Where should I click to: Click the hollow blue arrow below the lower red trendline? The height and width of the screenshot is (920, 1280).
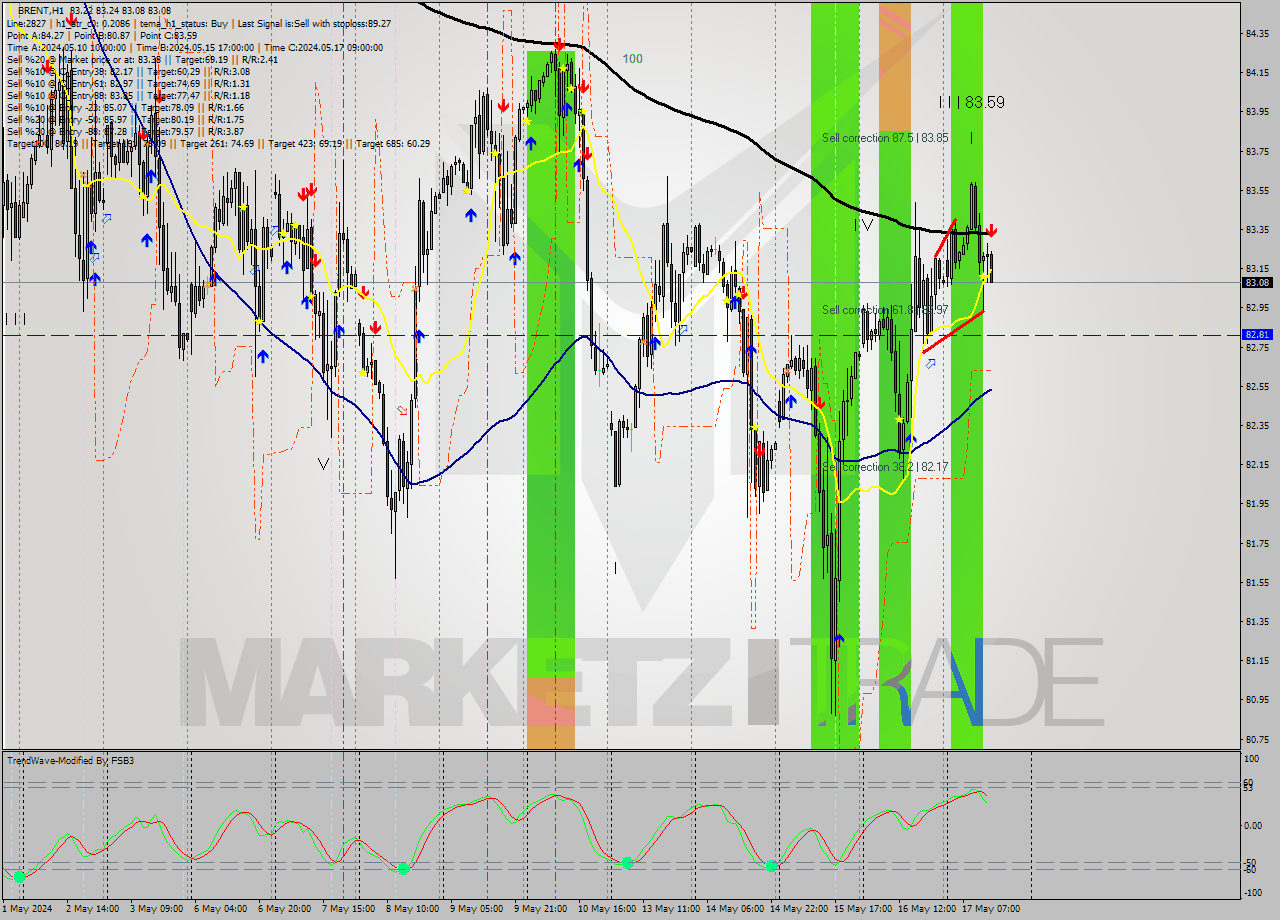click(x=931, y=364)
